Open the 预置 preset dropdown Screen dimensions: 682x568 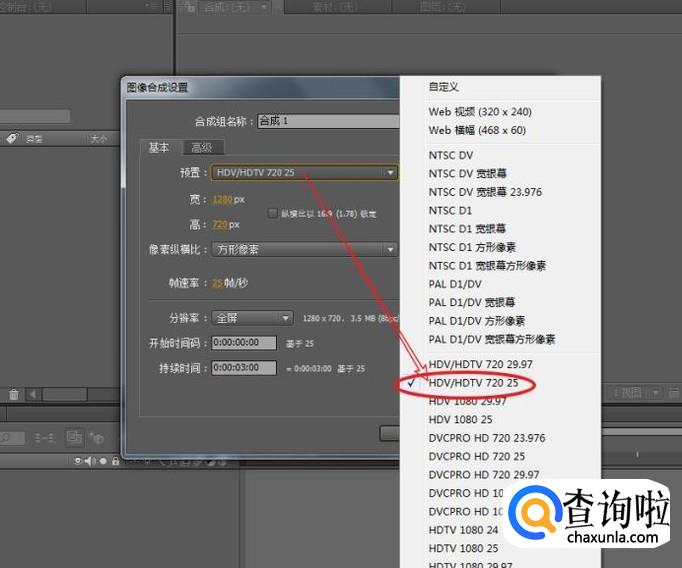coord(304,173)
